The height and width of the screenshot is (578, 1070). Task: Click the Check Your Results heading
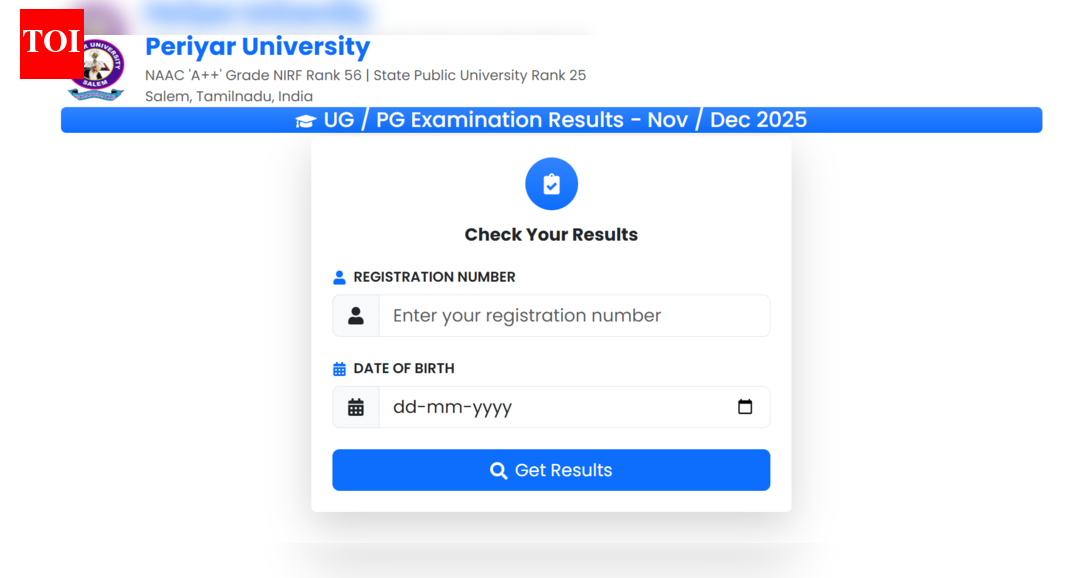click(551, 234)
